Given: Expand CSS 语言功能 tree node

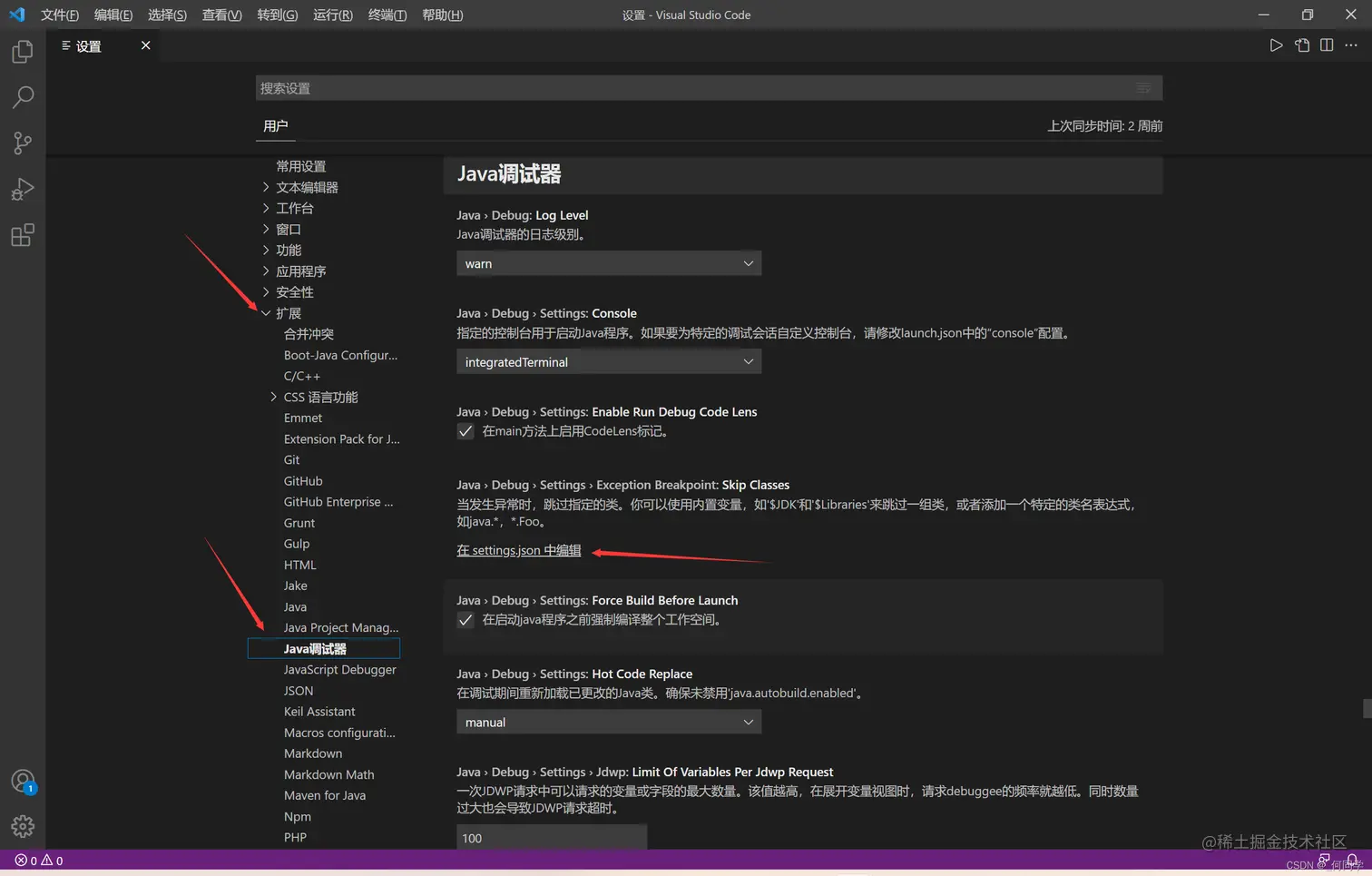Looking at the screenshot, I should pyautogui.click(x=273, y=397).
